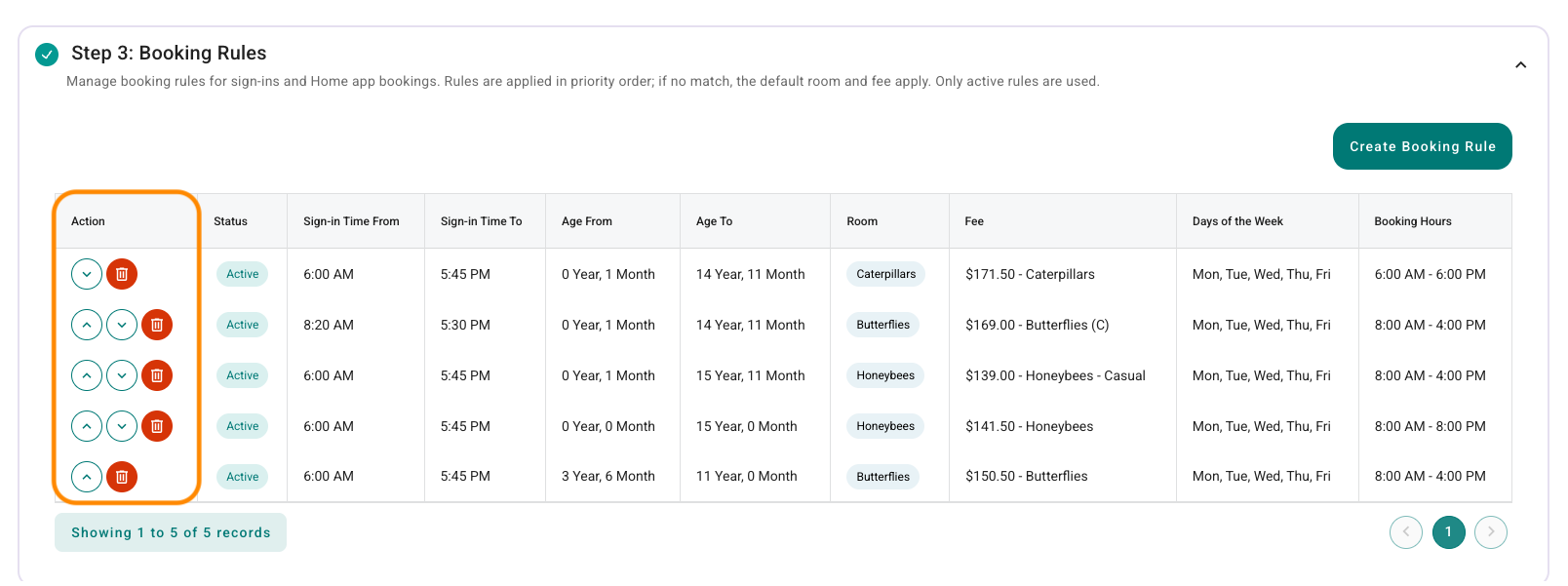The height and width of the screenshot is (586, 1568).
Task: Click the fee $171.50 - Caterpillars
Action: click(x=1030, y=274)
